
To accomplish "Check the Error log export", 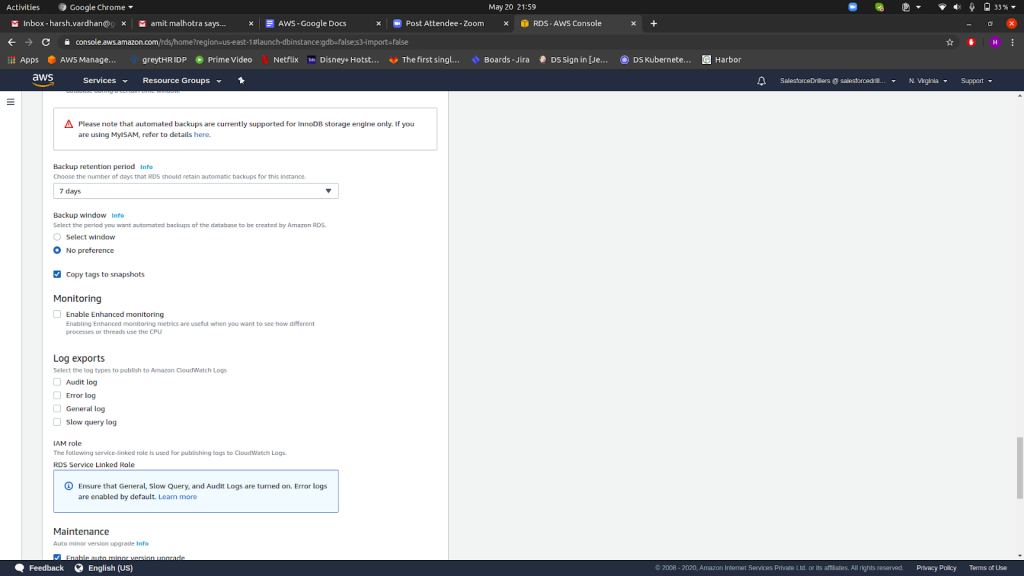I will (57, 395).
